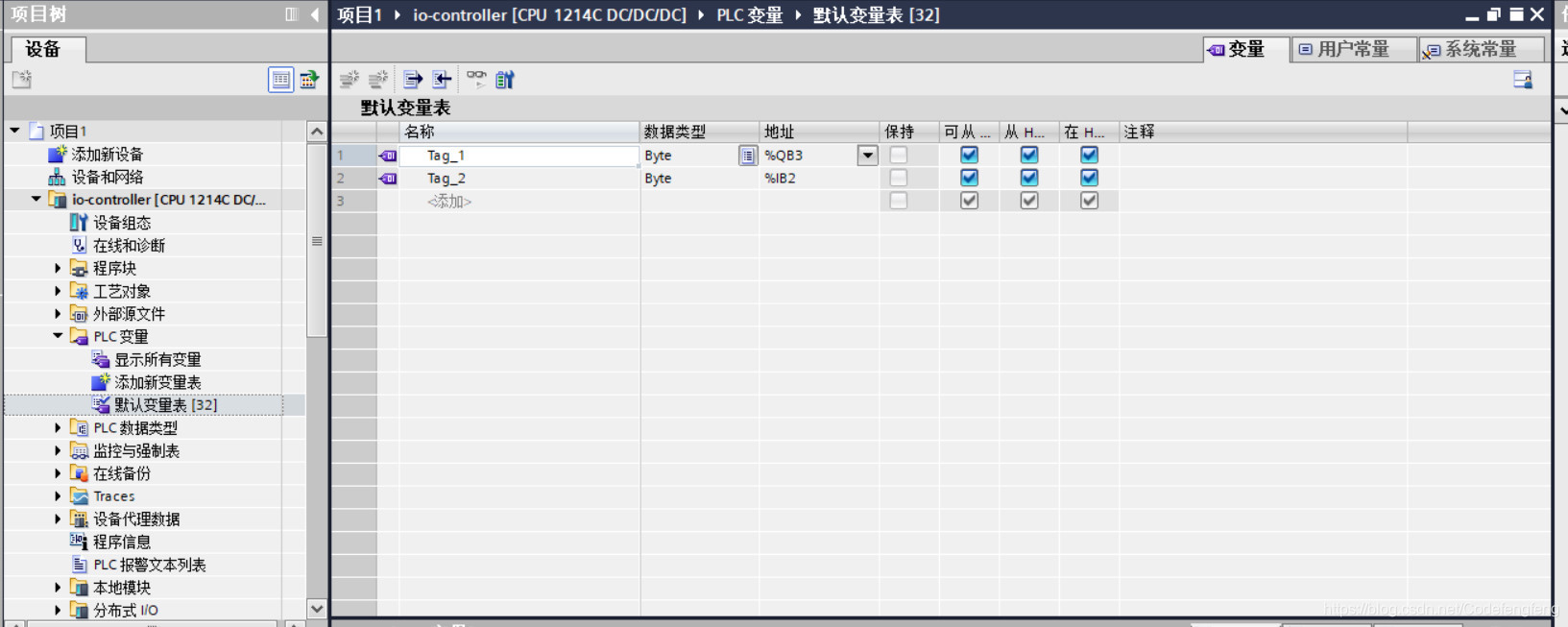
Task: Toggle 保持 checkbox for Tag_2
Action: click(898, 178)
